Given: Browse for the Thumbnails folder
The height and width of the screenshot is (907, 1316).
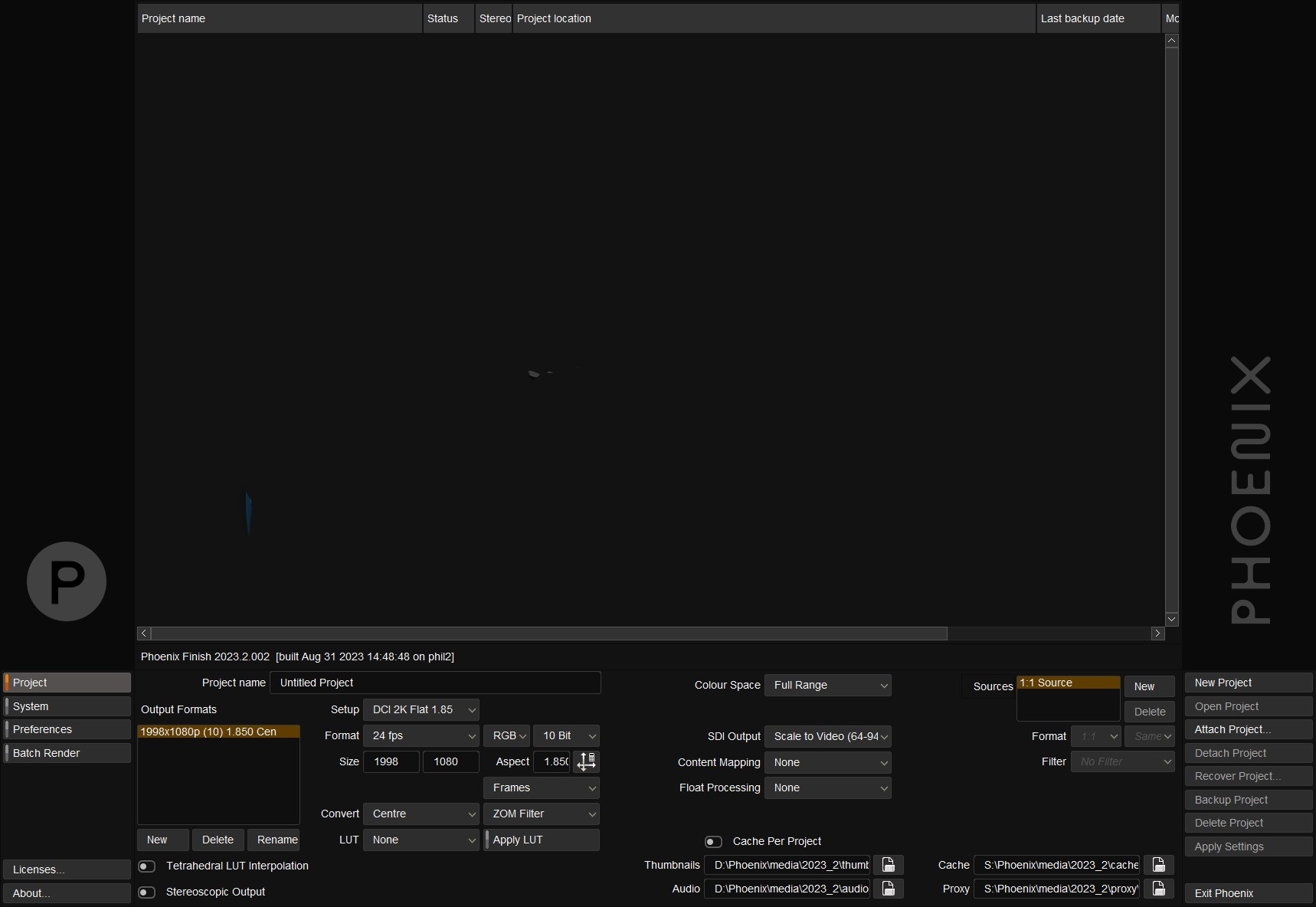Looking at the screenshot, I should click(x=888, y=865).
